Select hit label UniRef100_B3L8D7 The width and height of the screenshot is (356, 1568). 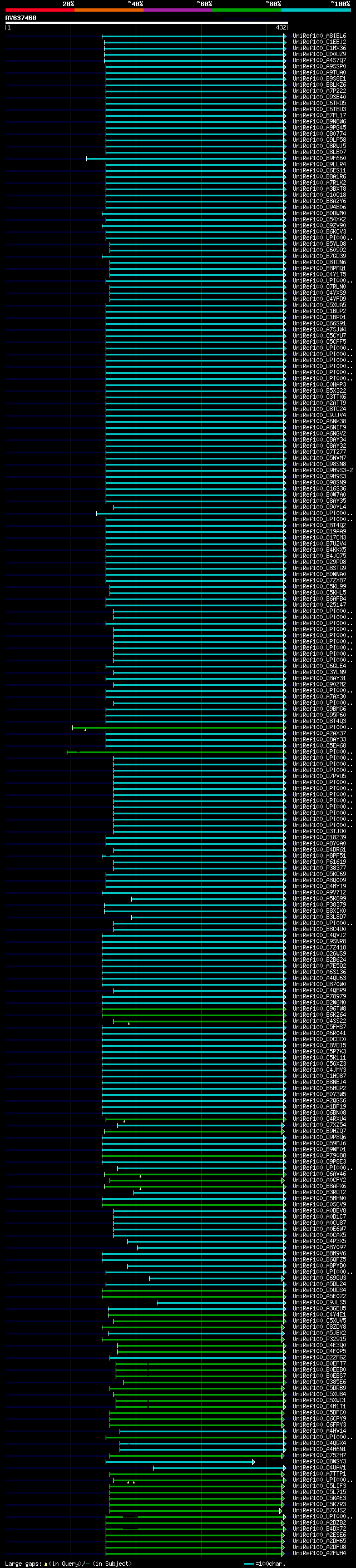319,917
